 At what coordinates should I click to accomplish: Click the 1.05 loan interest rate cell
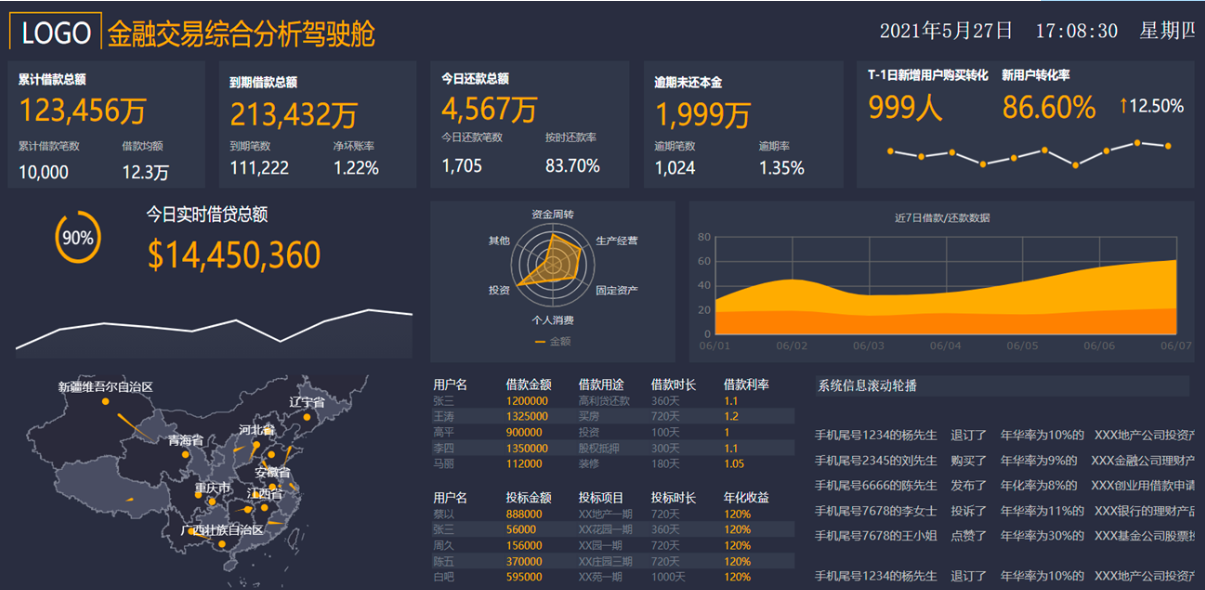[x=734, y=464]
